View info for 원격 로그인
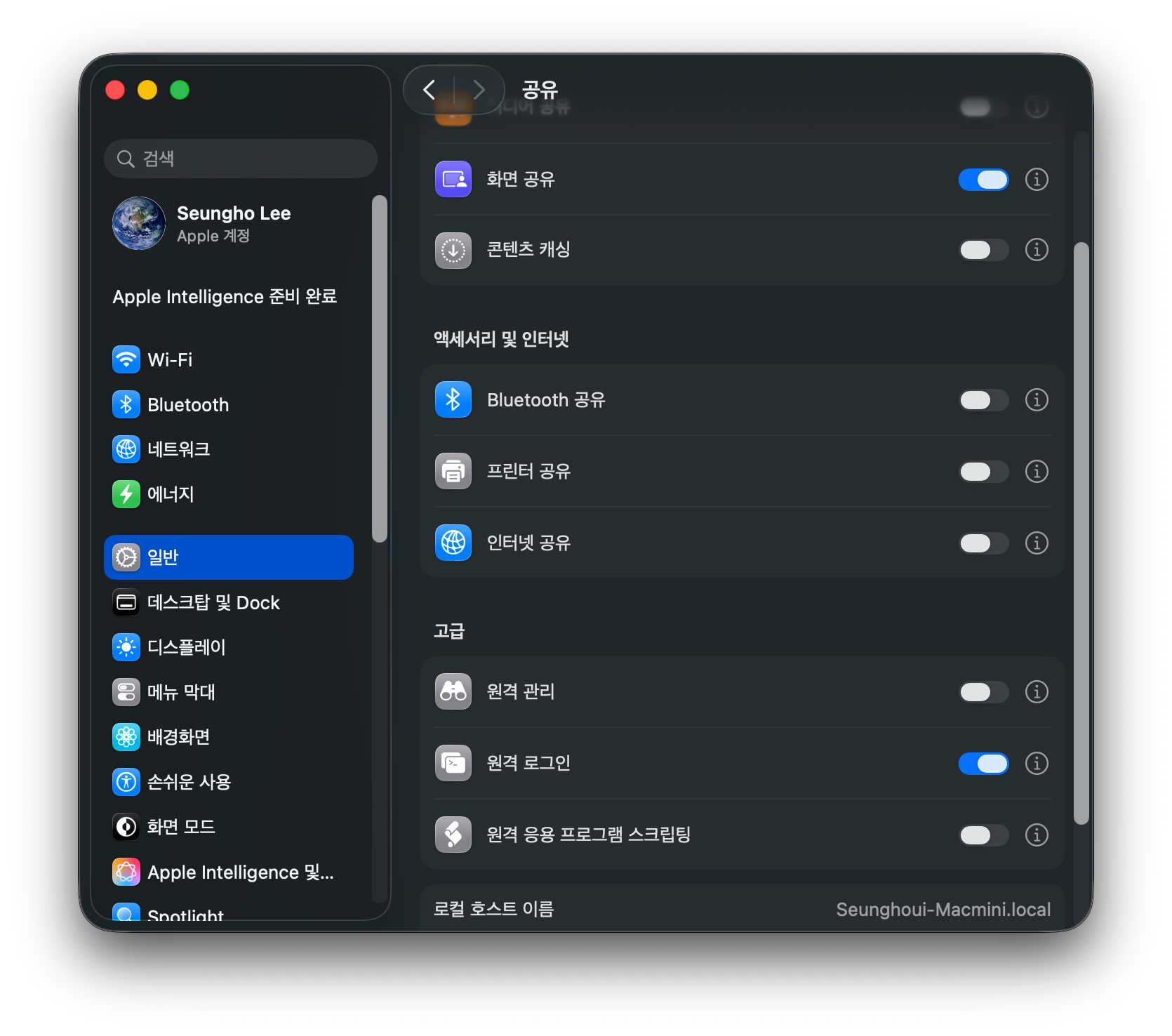The width and height of the screenshot is (1172, 1036). 1036,764
